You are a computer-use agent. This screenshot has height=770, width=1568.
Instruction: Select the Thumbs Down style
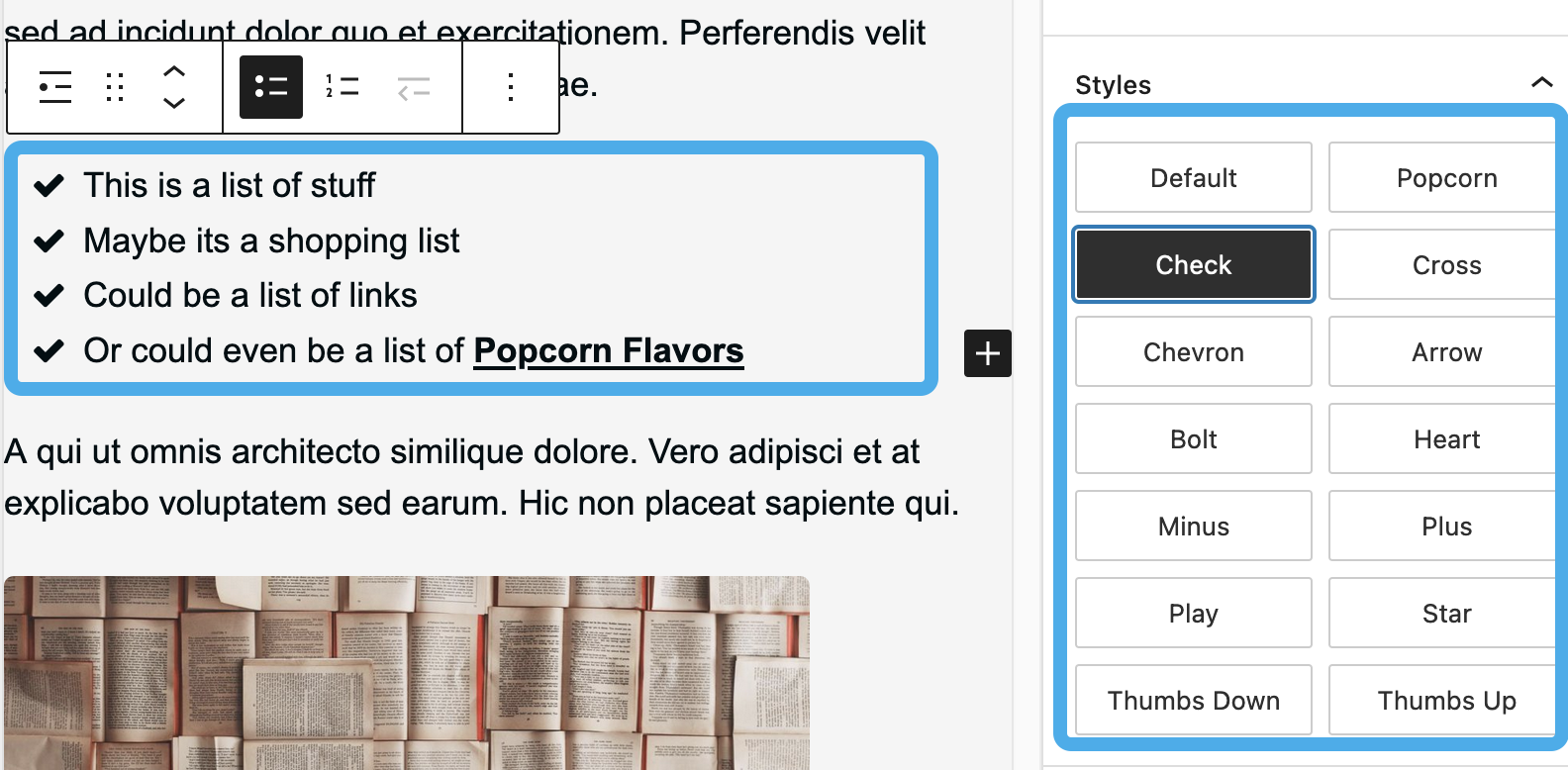(x=1193, y=700)
